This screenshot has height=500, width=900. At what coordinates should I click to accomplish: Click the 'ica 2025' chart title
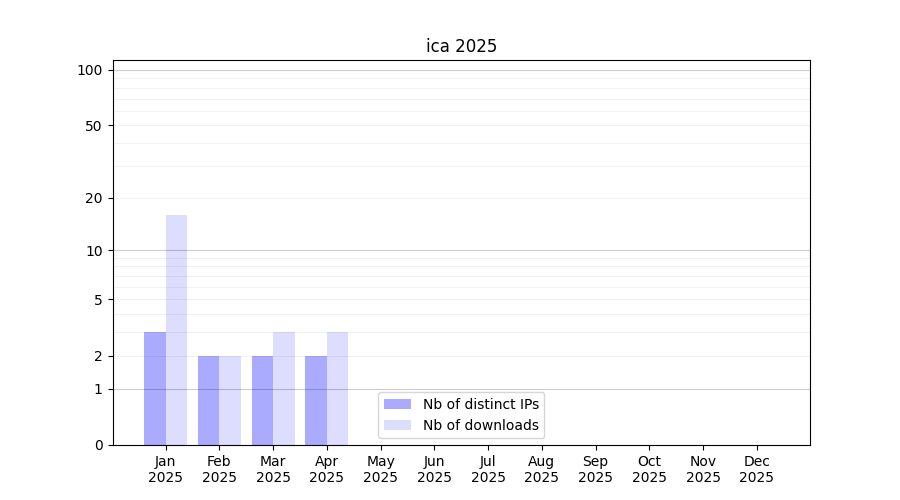click(461, 46)
